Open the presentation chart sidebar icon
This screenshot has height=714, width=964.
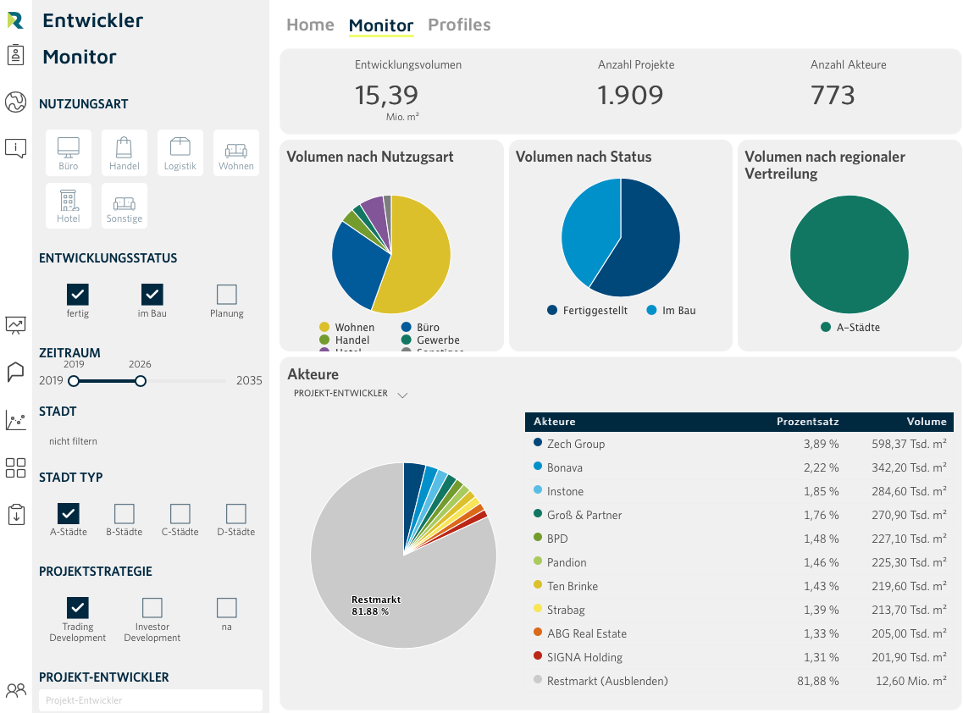15,325
